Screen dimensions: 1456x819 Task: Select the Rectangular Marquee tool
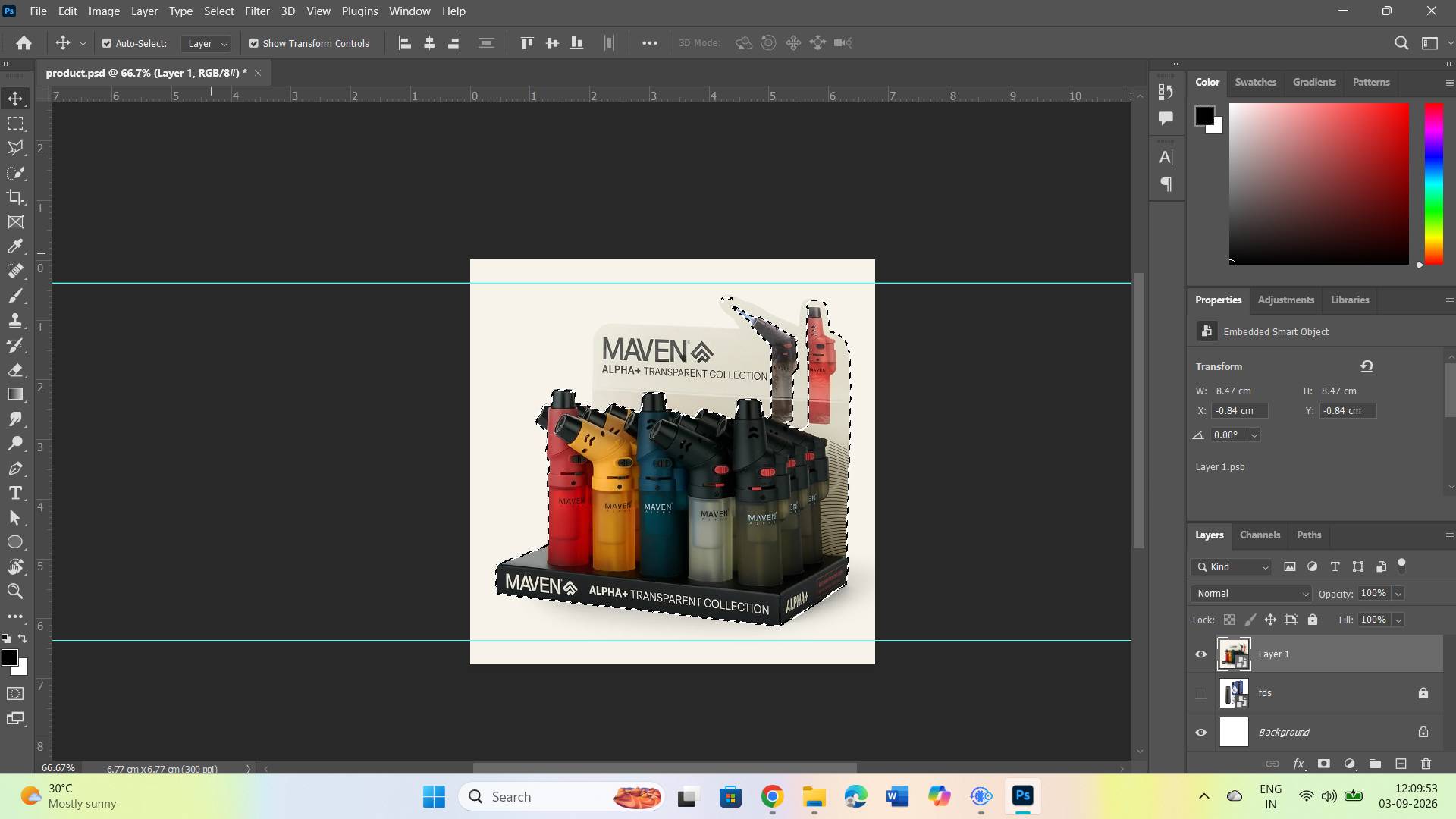click(15, 124)
